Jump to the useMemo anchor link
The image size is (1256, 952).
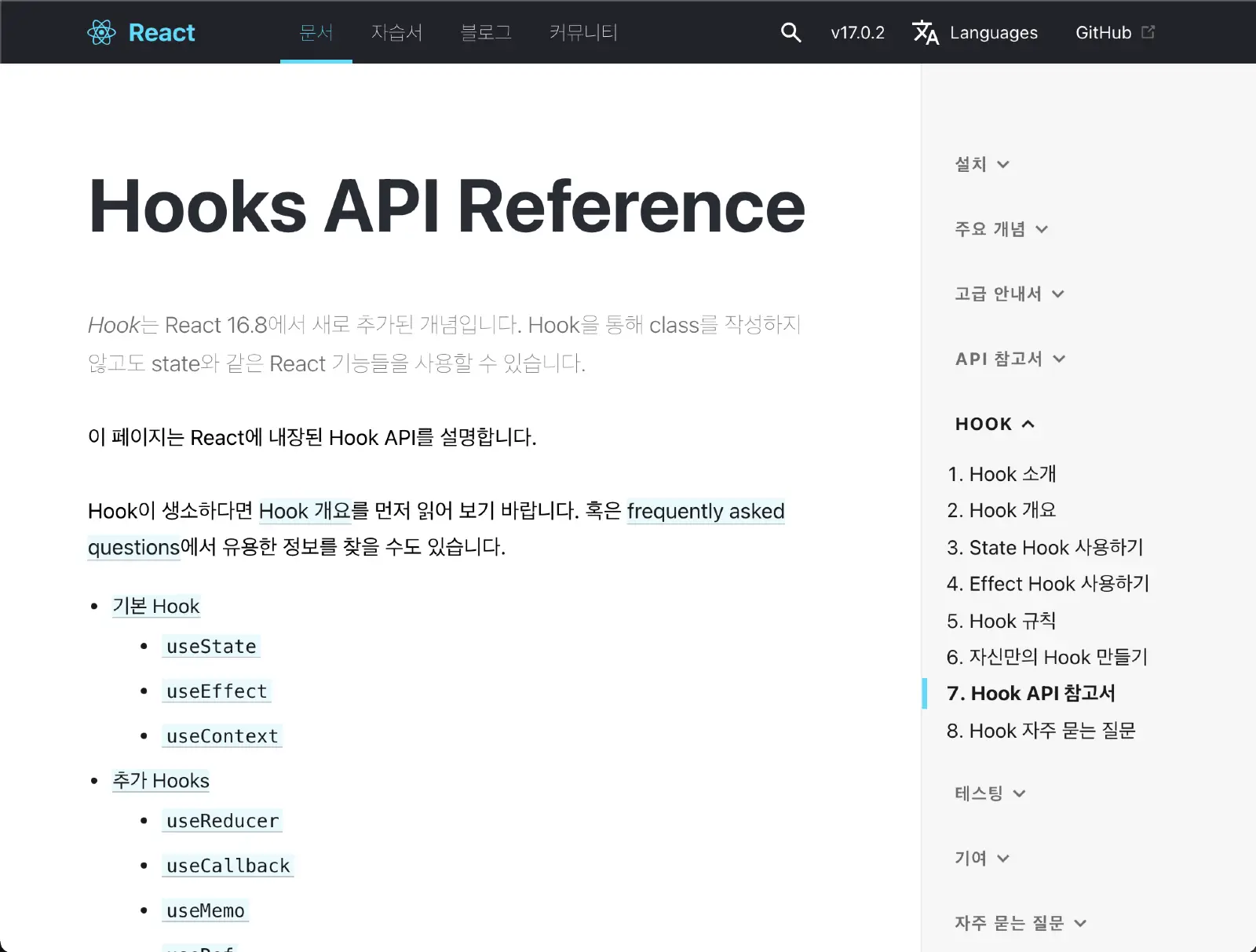tap(206, 910)
